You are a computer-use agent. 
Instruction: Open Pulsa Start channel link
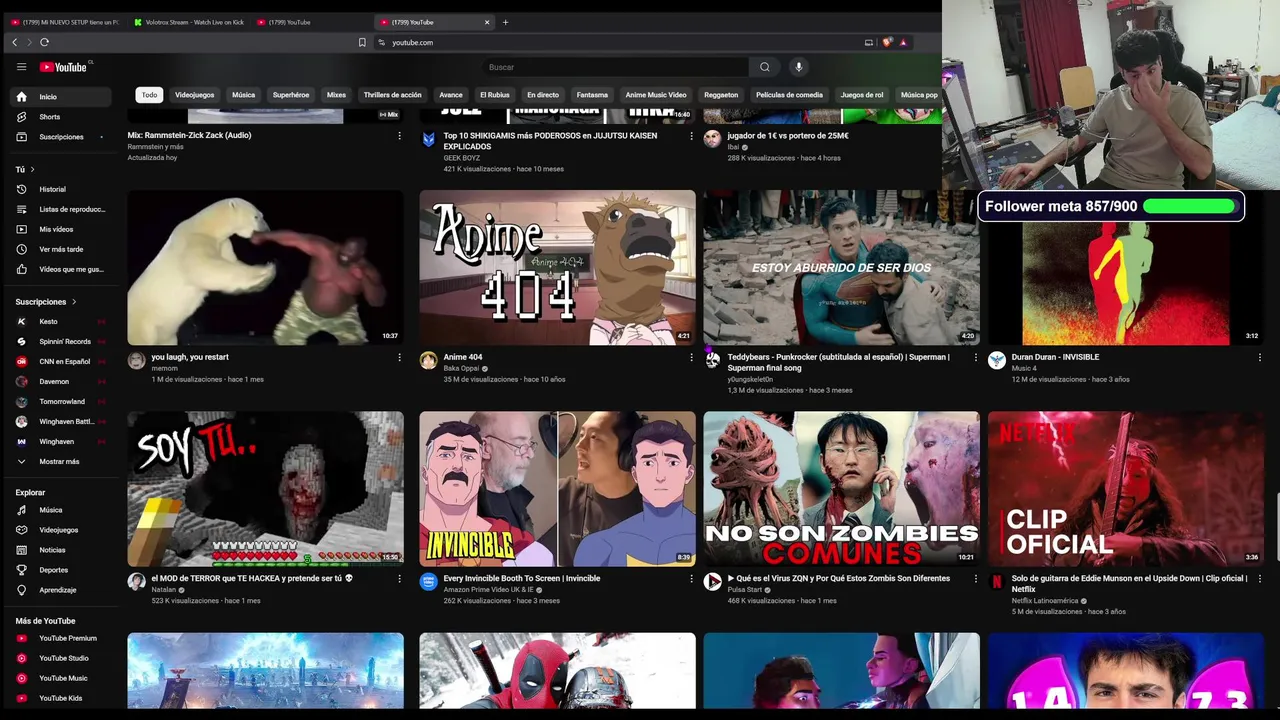coord(744,590)
